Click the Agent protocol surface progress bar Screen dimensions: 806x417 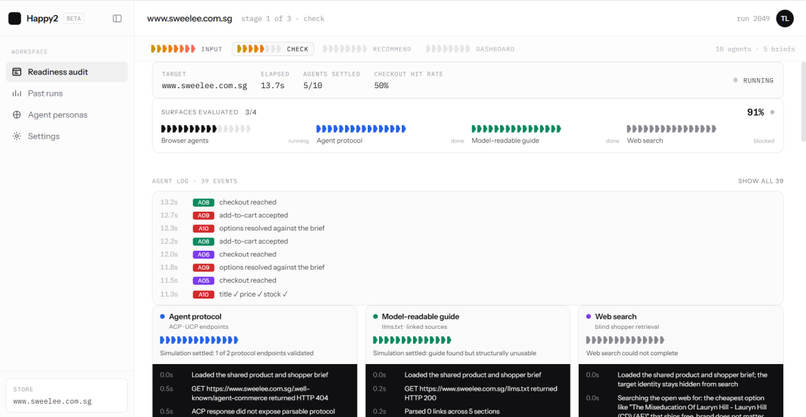click(361, 129)
